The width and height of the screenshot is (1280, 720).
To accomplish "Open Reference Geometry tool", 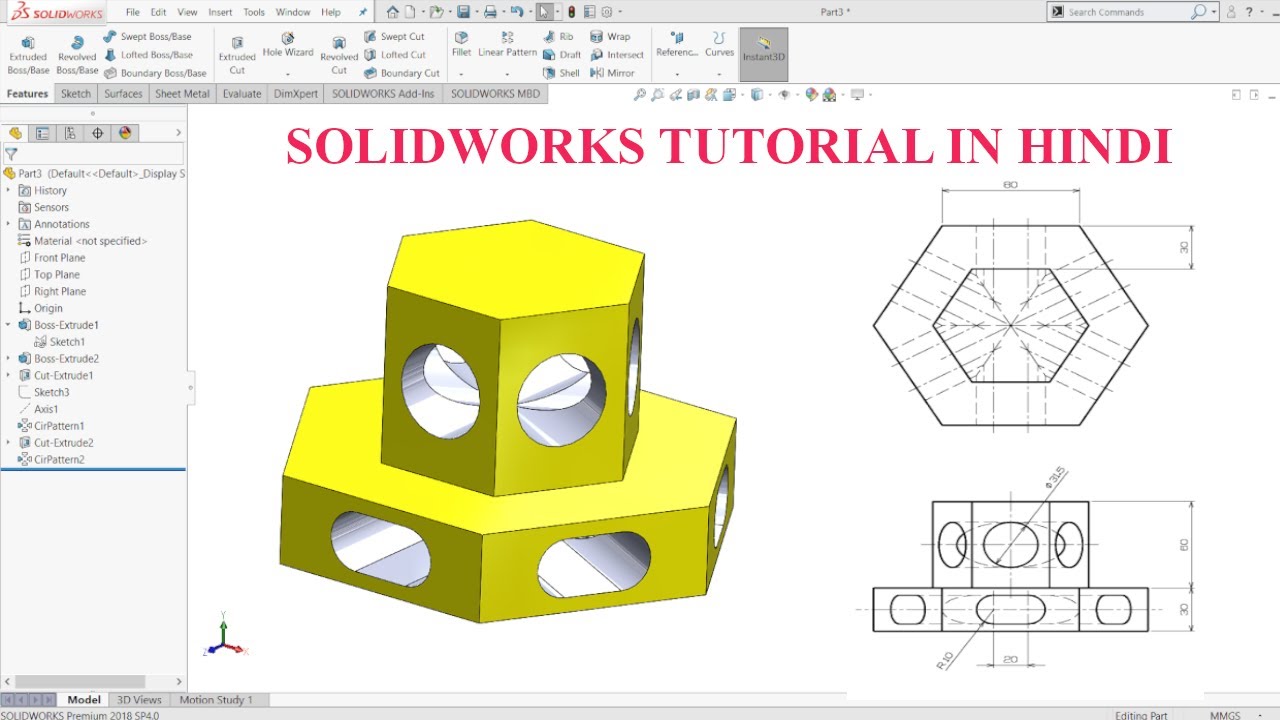I will (x=677, y=46).
